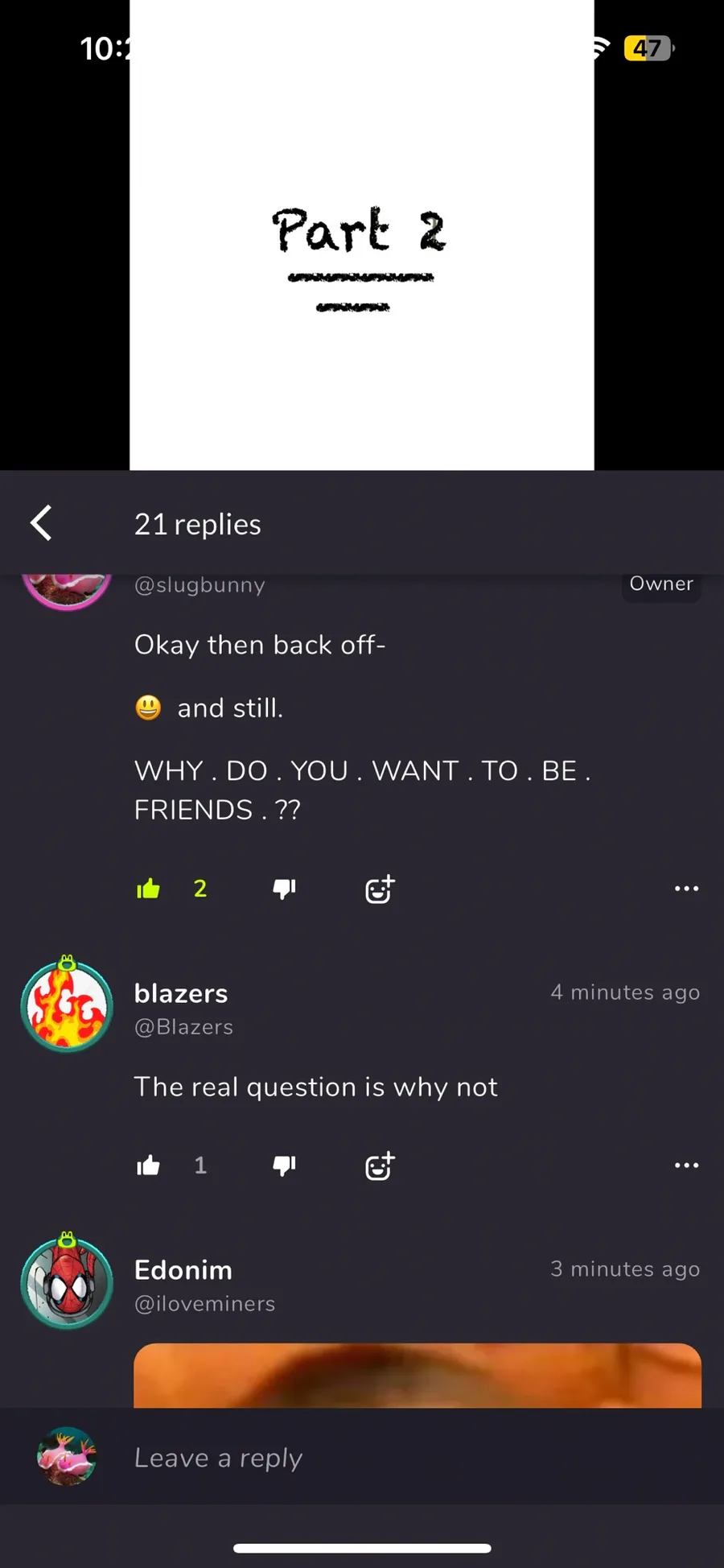This screenshot has width=724, height=1568.
Task: Dislike blazers' comment with thumbs down
Action: [x=285, y=1166]
